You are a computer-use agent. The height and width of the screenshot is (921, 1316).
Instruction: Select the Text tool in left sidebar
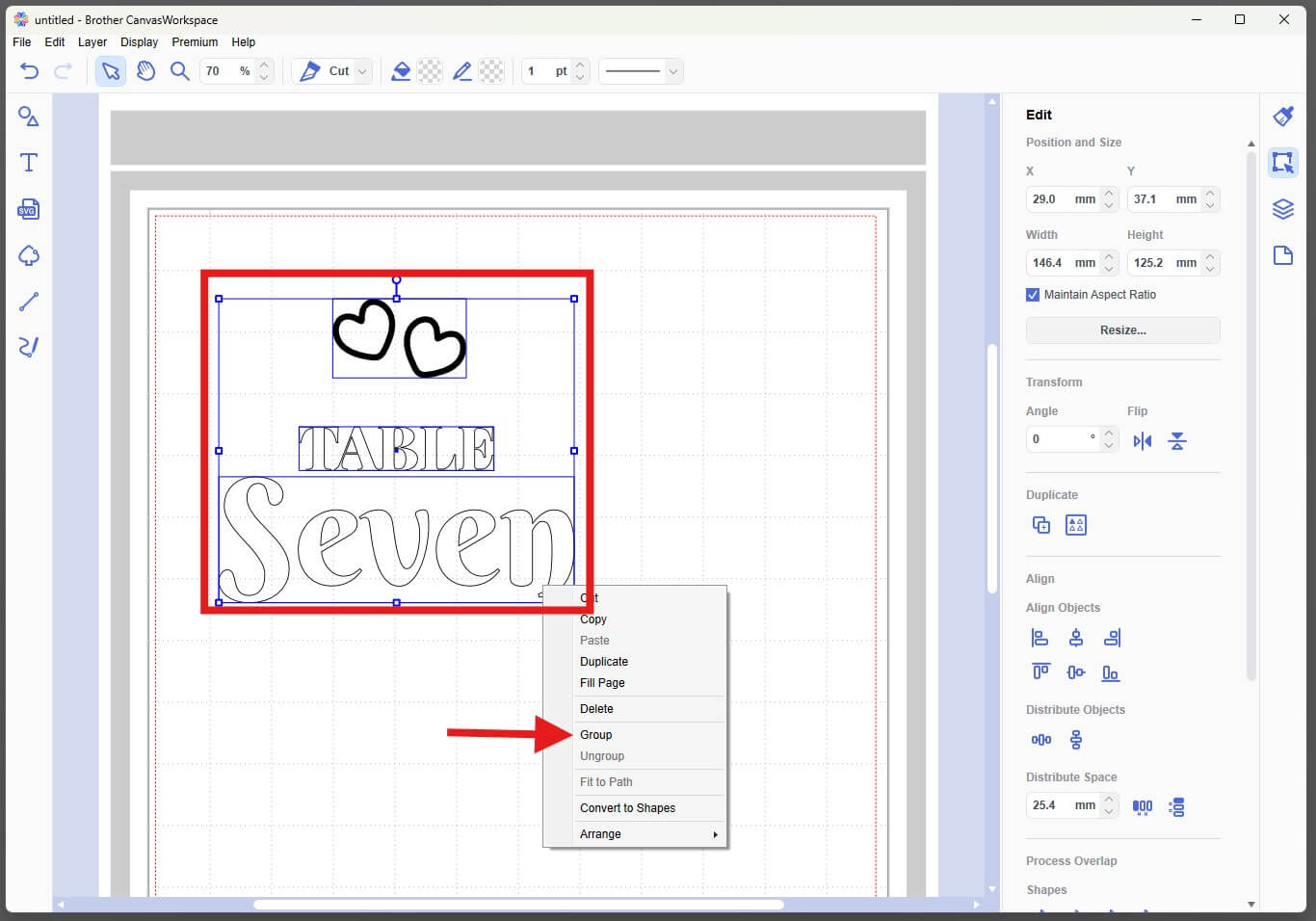(x=29, y=162)
